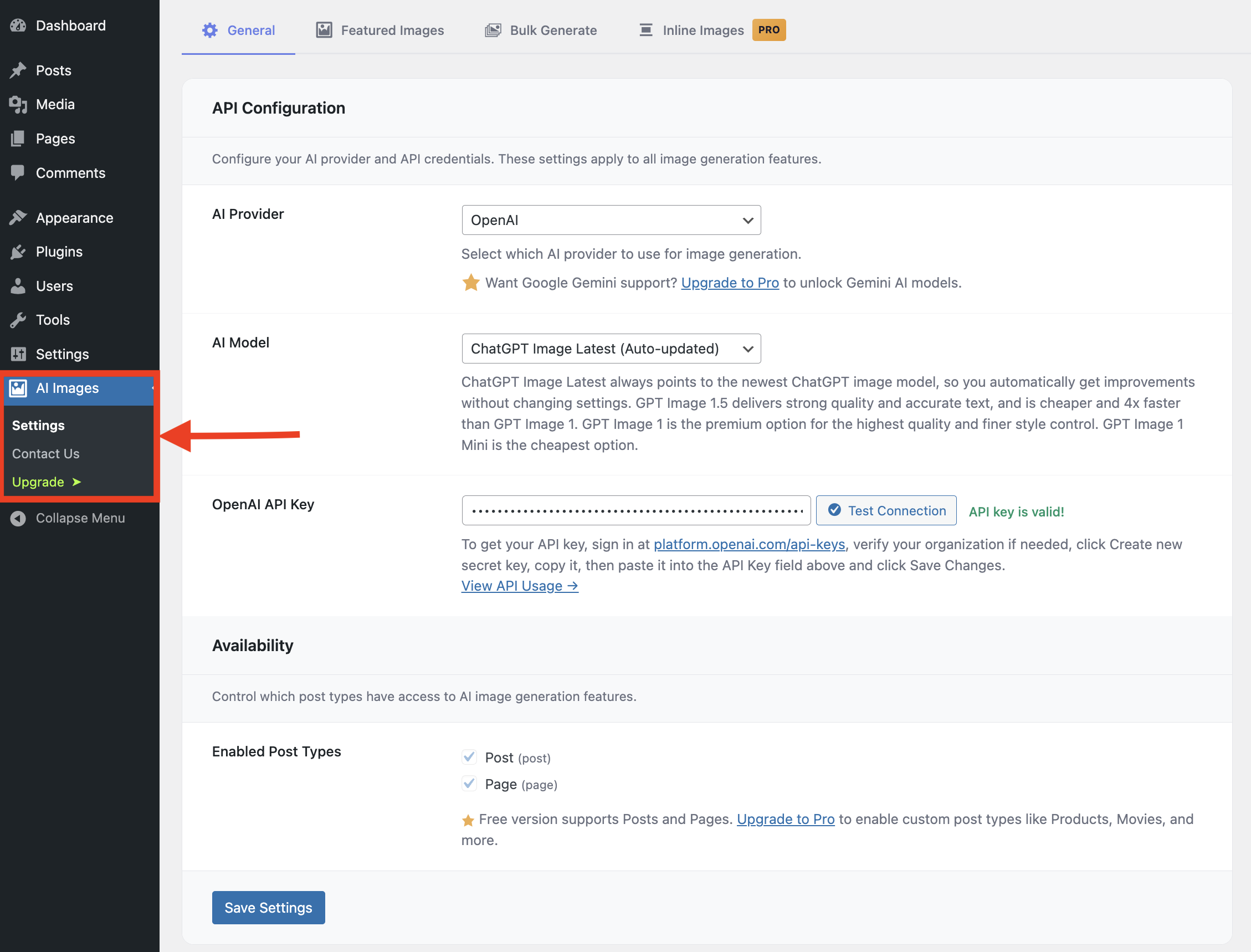
Task: Click the Tools wrench icon
Action: [x=18, y=320]
